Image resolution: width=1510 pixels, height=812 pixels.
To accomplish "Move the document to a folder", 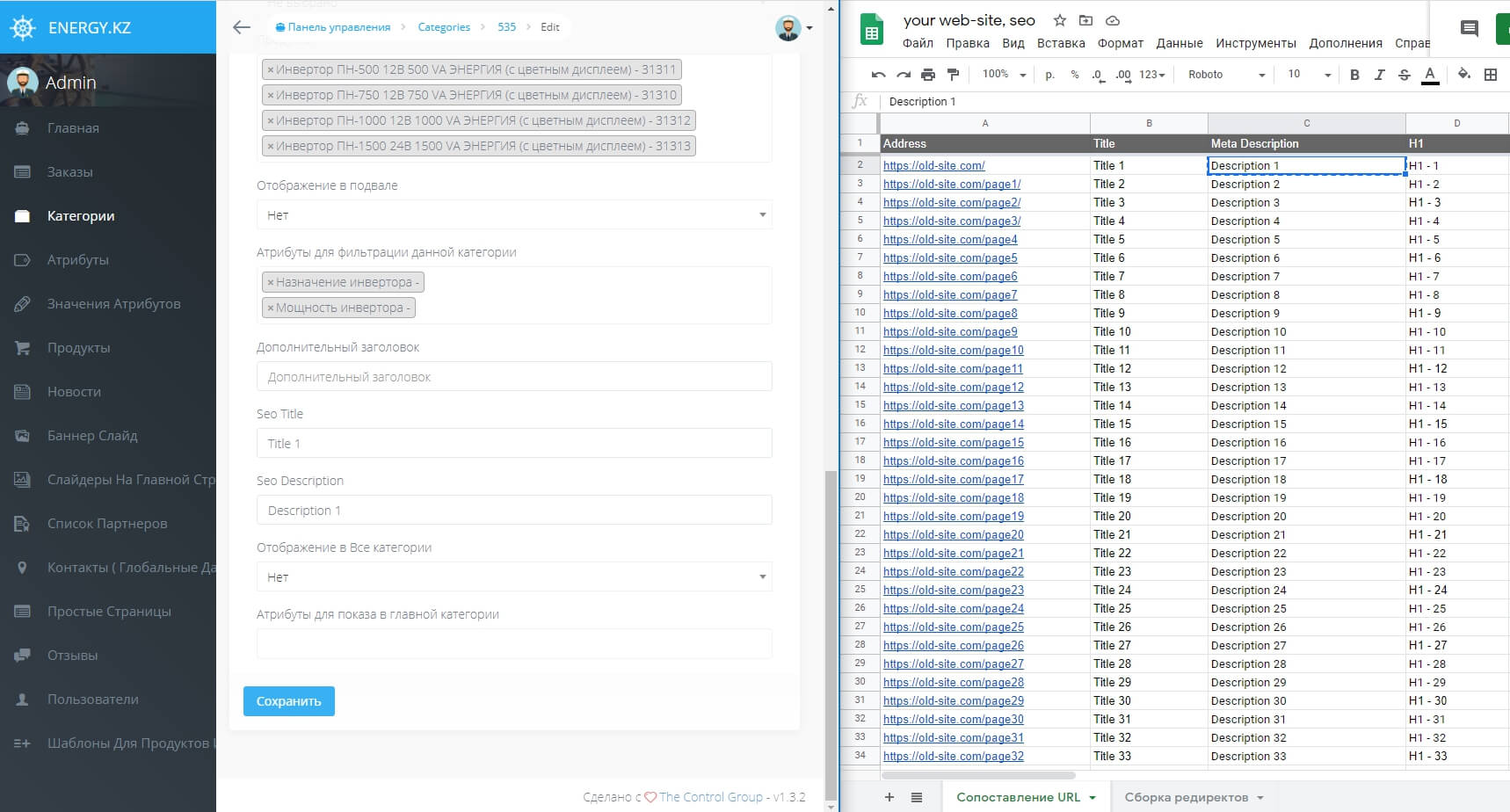I will tap(1086, 20).
